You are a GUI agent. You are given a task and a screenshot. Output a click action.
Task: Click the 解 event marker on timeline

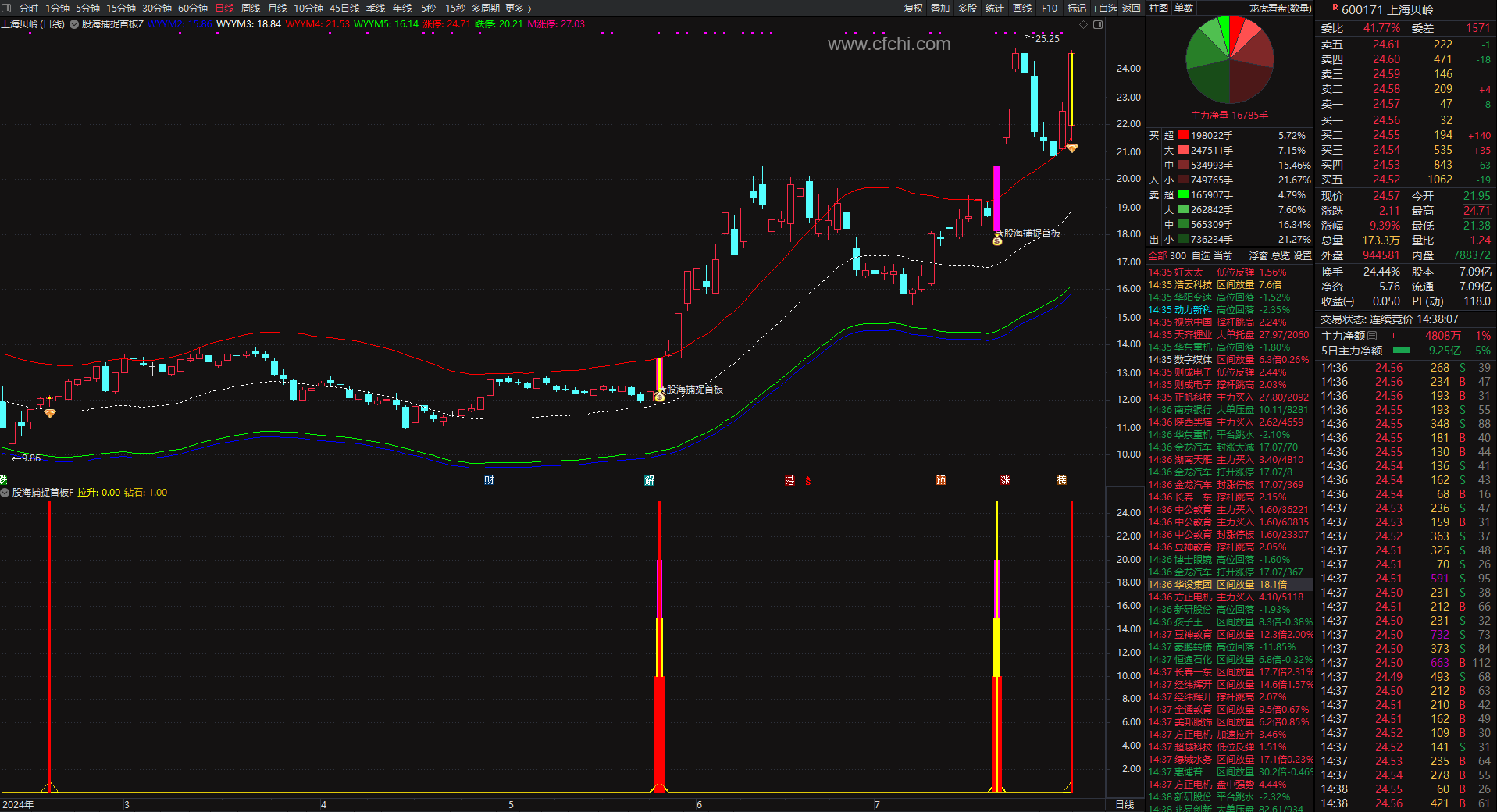point(649,480)
